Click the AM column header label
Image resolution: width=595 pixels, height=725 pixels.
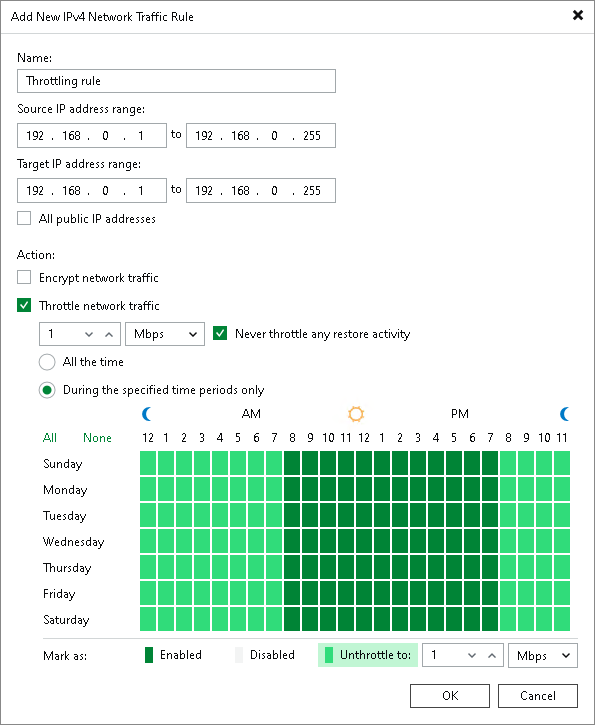click(251, 414)
